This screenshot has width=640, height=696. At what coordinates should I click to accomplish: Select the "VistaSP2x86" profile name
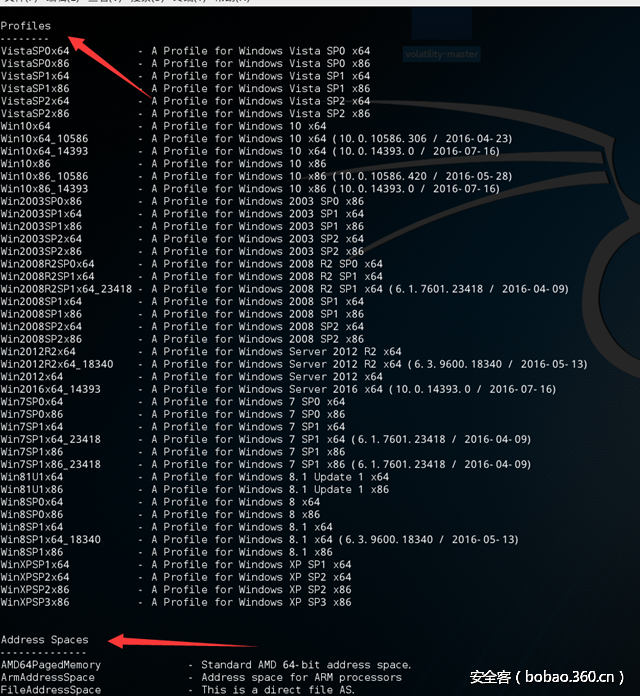tap(35, 114)
